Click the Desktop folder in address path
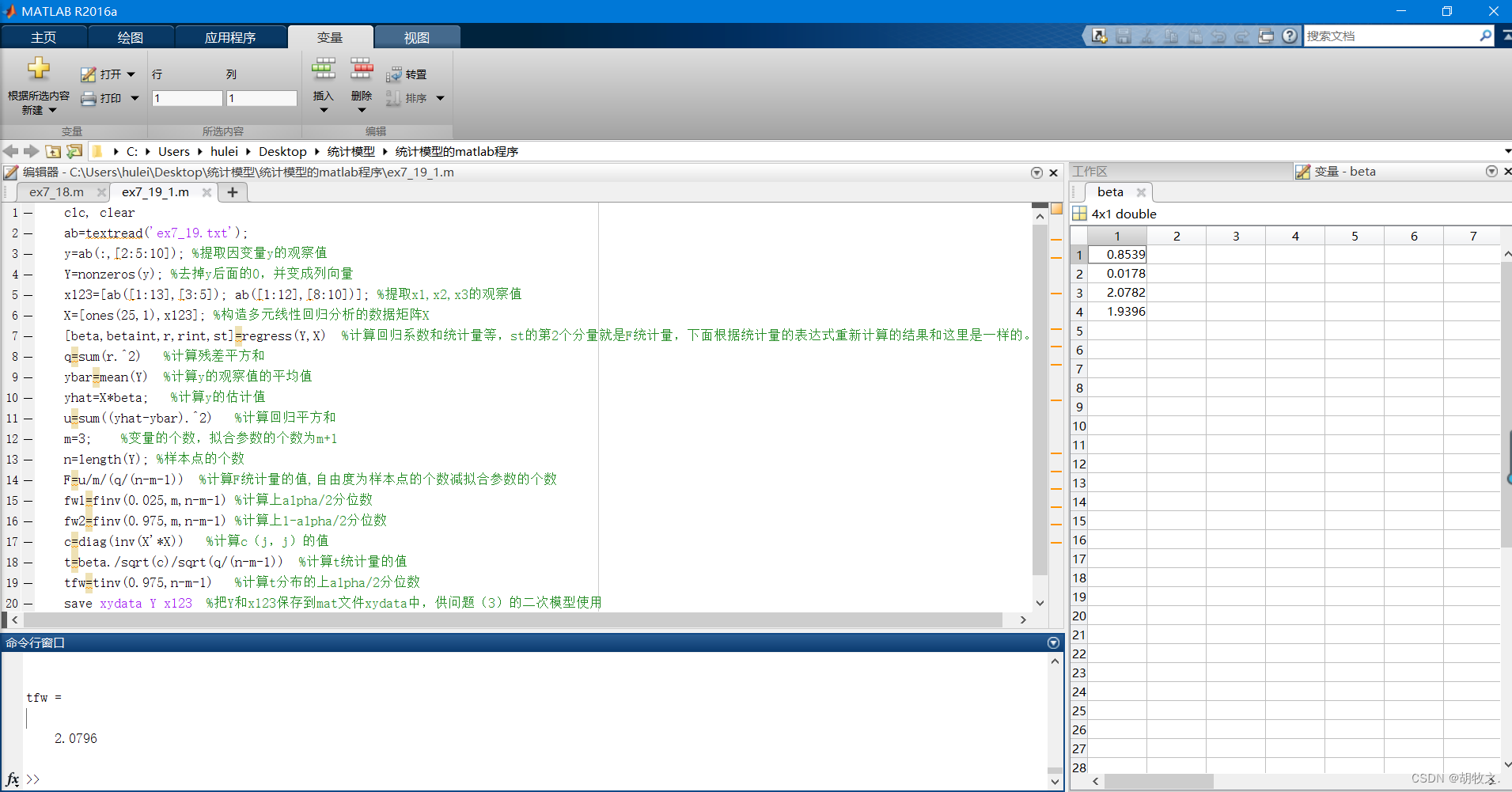Viewport: 1512px width, 792px height. coord(282,151)
